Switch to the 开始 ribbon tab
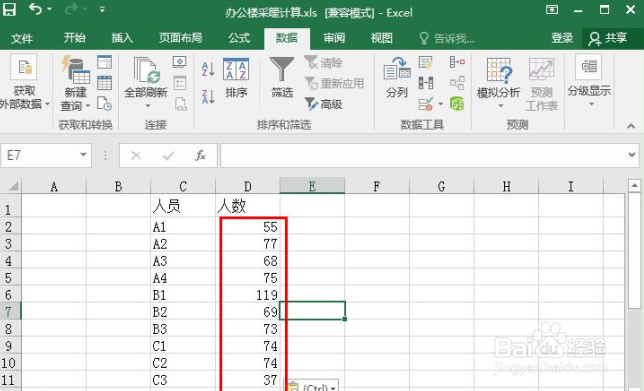 pos(75,38)
